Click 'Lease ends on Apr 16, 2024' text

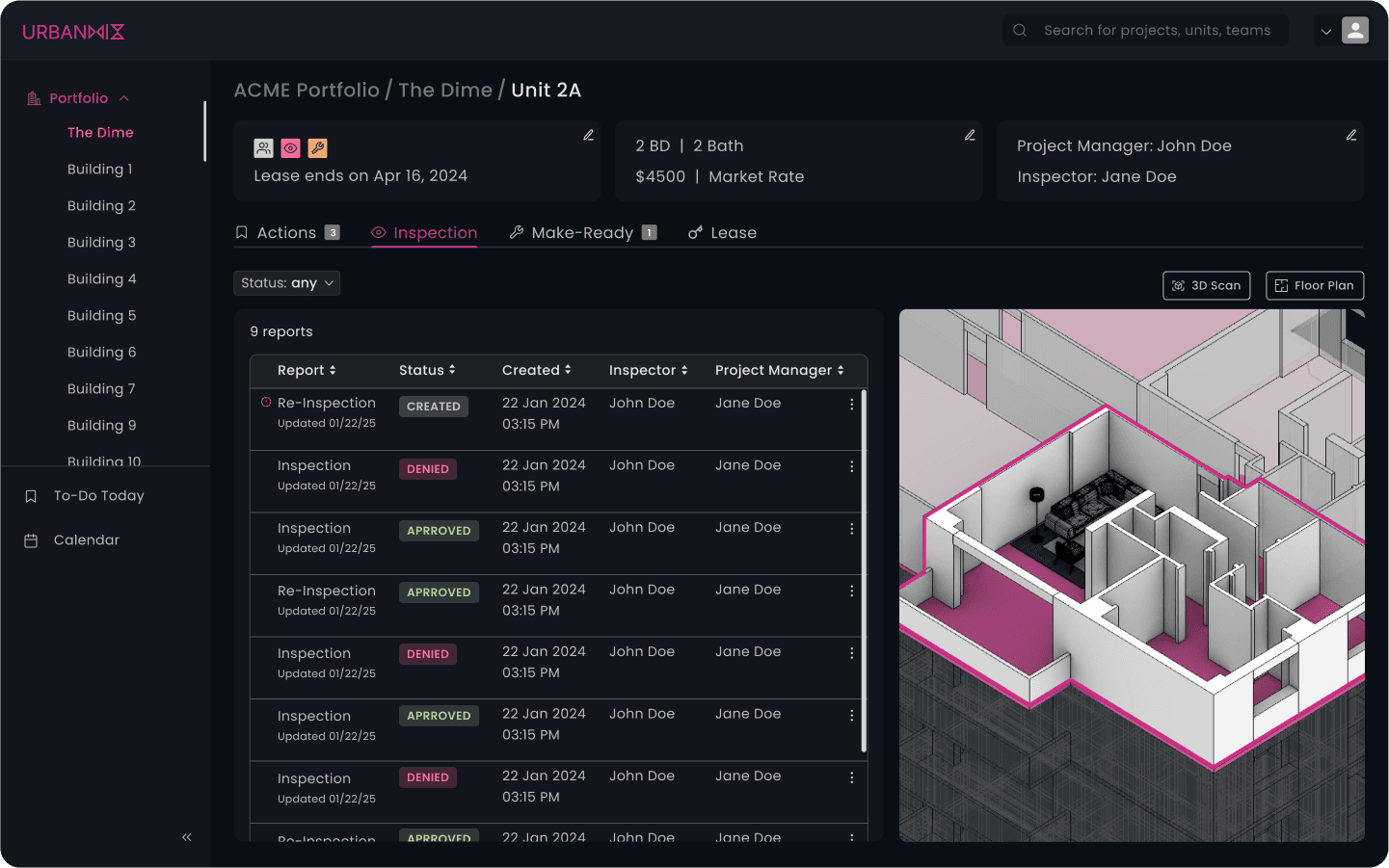point(361,176)
